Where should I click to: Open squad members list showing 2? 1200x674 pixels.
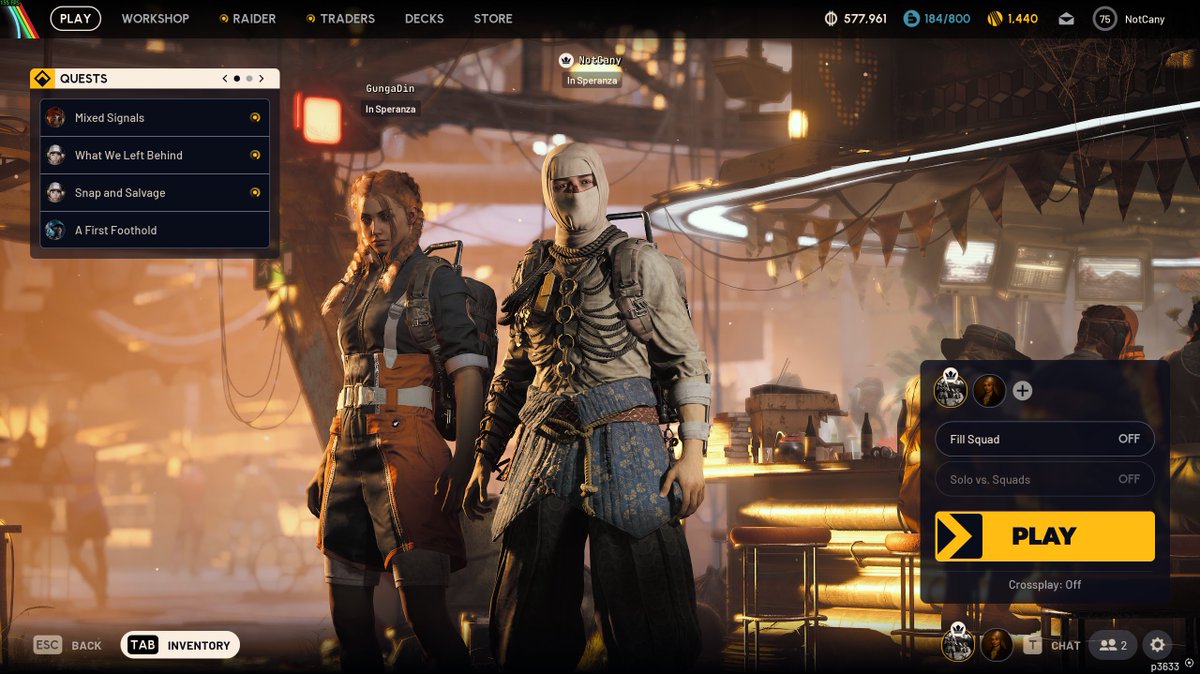coord(1113,645)
